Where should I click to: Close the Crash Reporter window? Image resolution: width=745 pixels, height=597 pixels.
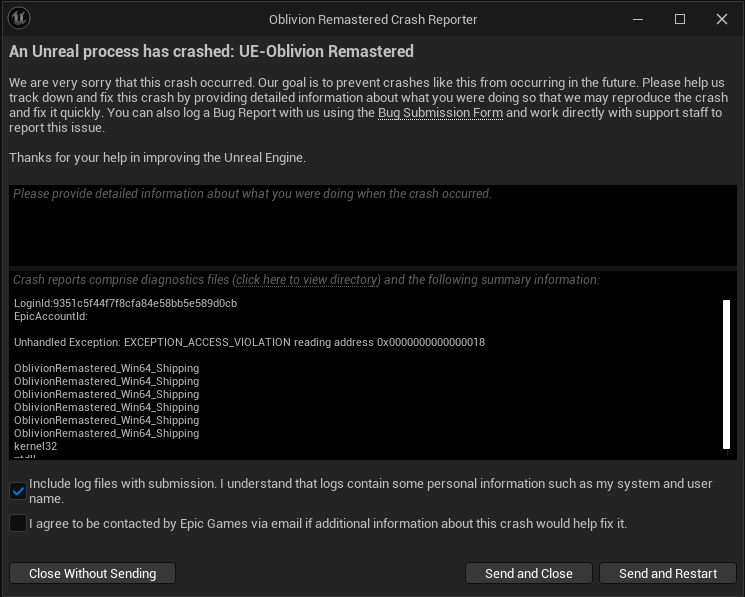(722, 19)
